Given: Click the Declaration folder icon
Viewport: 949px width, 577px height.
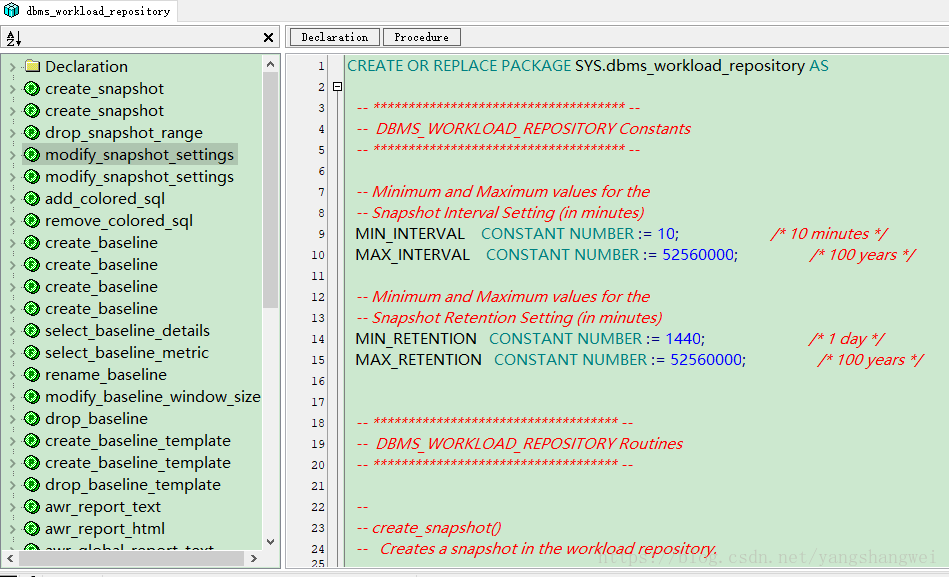Looking at the screenshot, I should click(31, 67).
